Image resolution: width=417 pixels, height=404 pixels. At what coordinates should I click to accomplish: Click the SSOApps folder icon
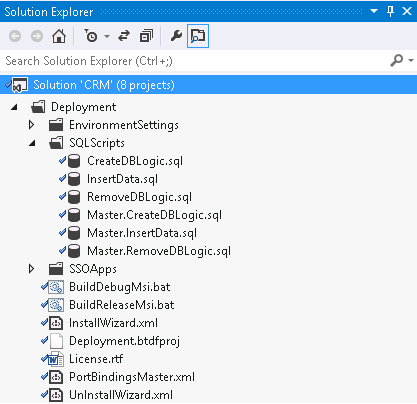56,269
